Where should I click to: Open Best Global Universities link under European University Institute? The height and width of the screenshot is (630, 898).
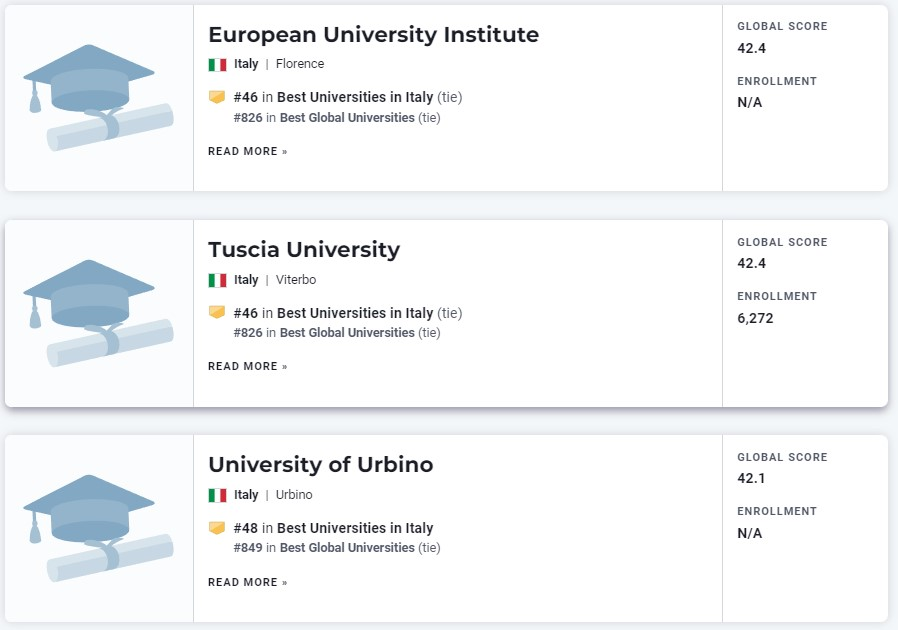pyautogui.click(x=347, y=117)
